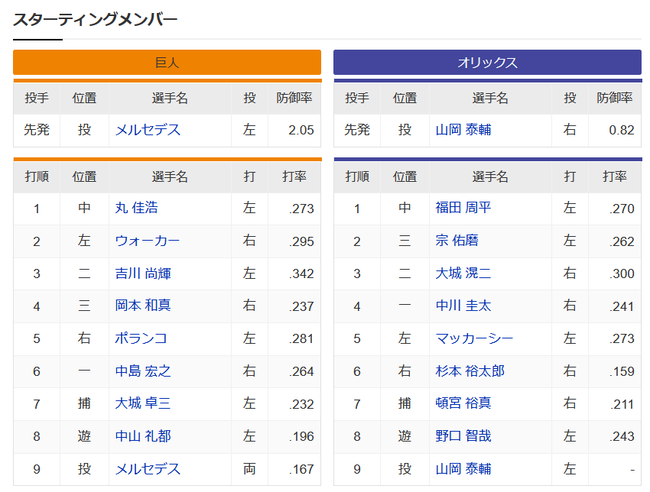Click 選手名 header in Orix batting table

click(x=490, y=177)
